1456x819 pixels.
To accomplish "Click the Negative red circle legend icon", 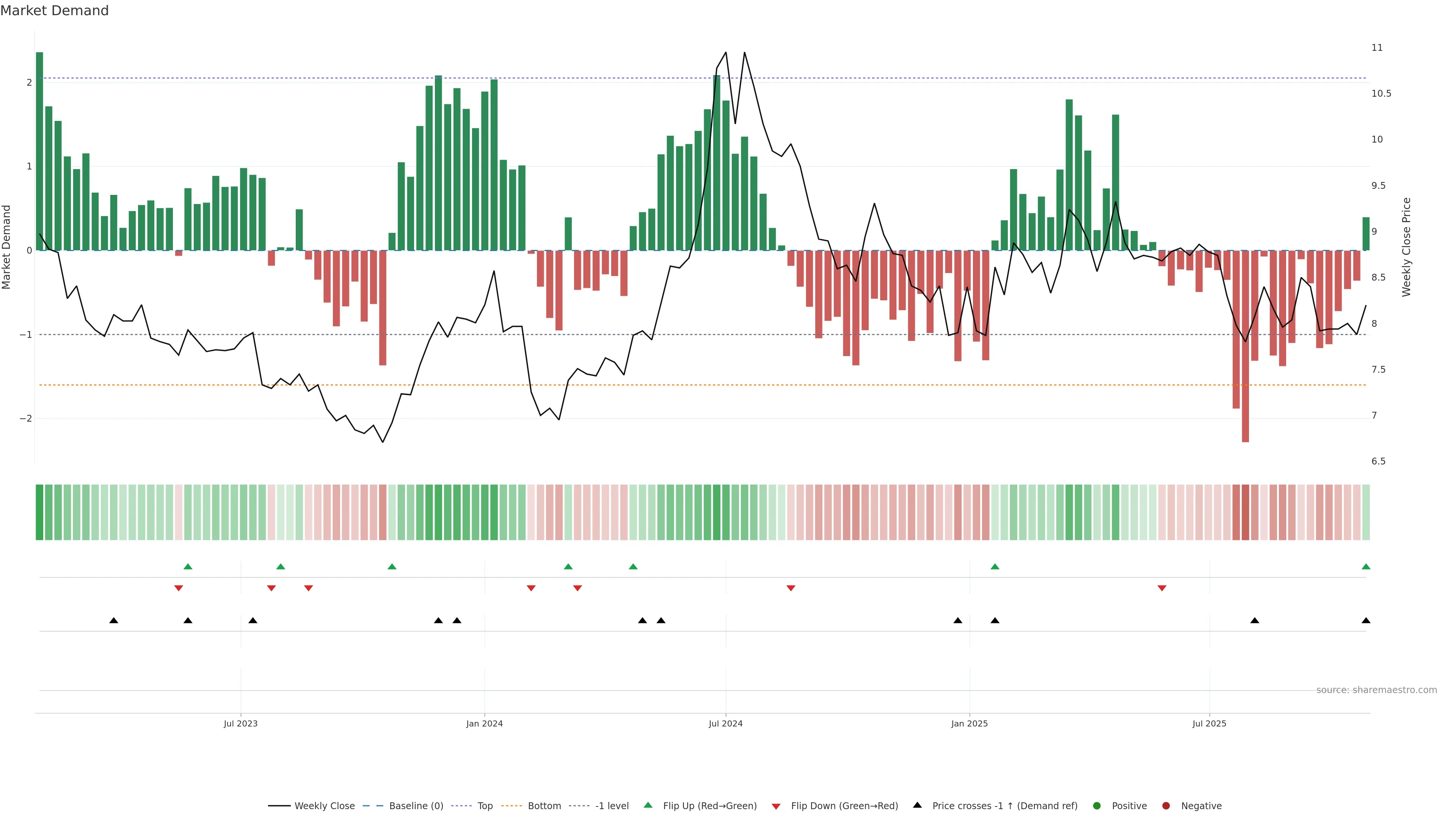I will (x=1166, y=806).
